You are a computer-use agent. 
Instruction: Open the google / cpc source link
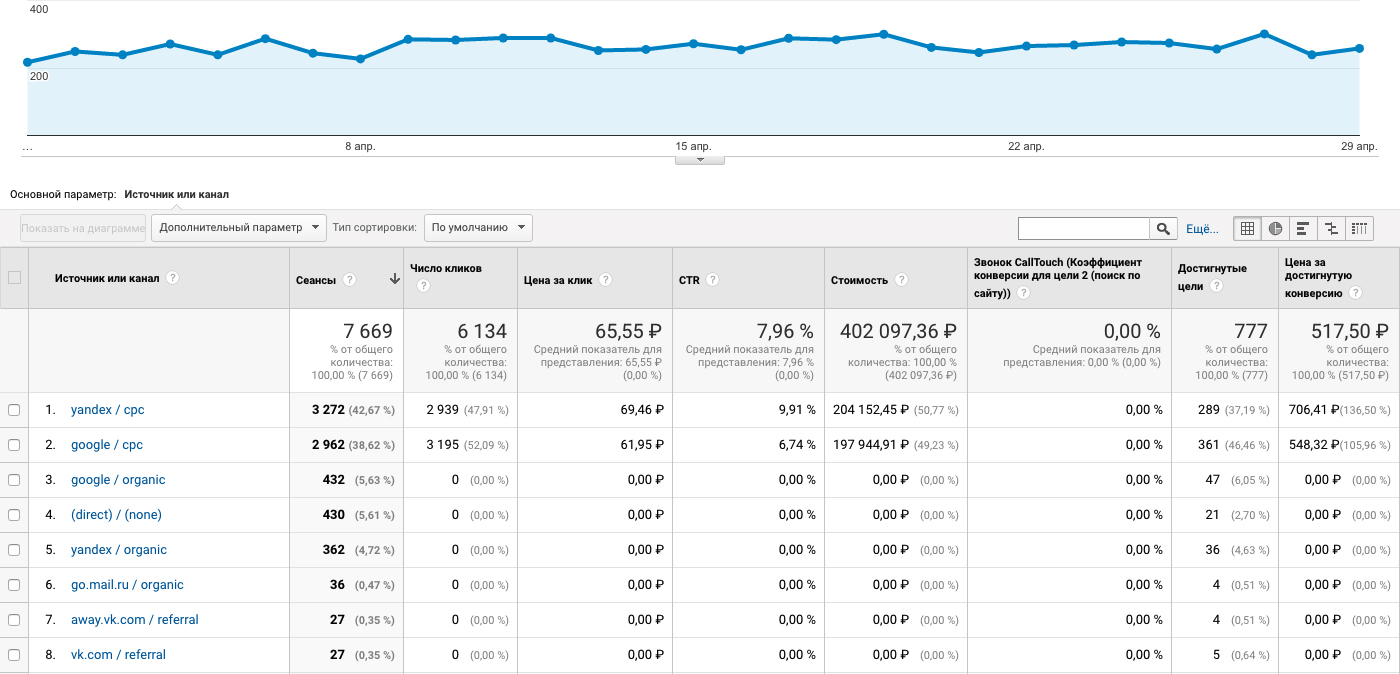(x=107, y=445)
